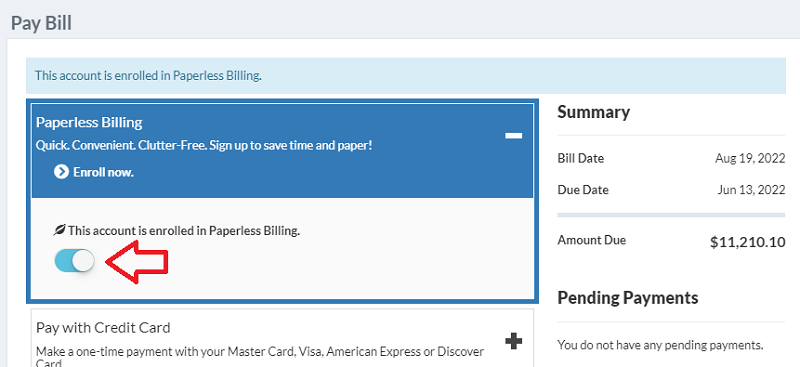Click the one-time payment card description text
Viewport: 800px width, 367px height.
click(x=260, y=357)
